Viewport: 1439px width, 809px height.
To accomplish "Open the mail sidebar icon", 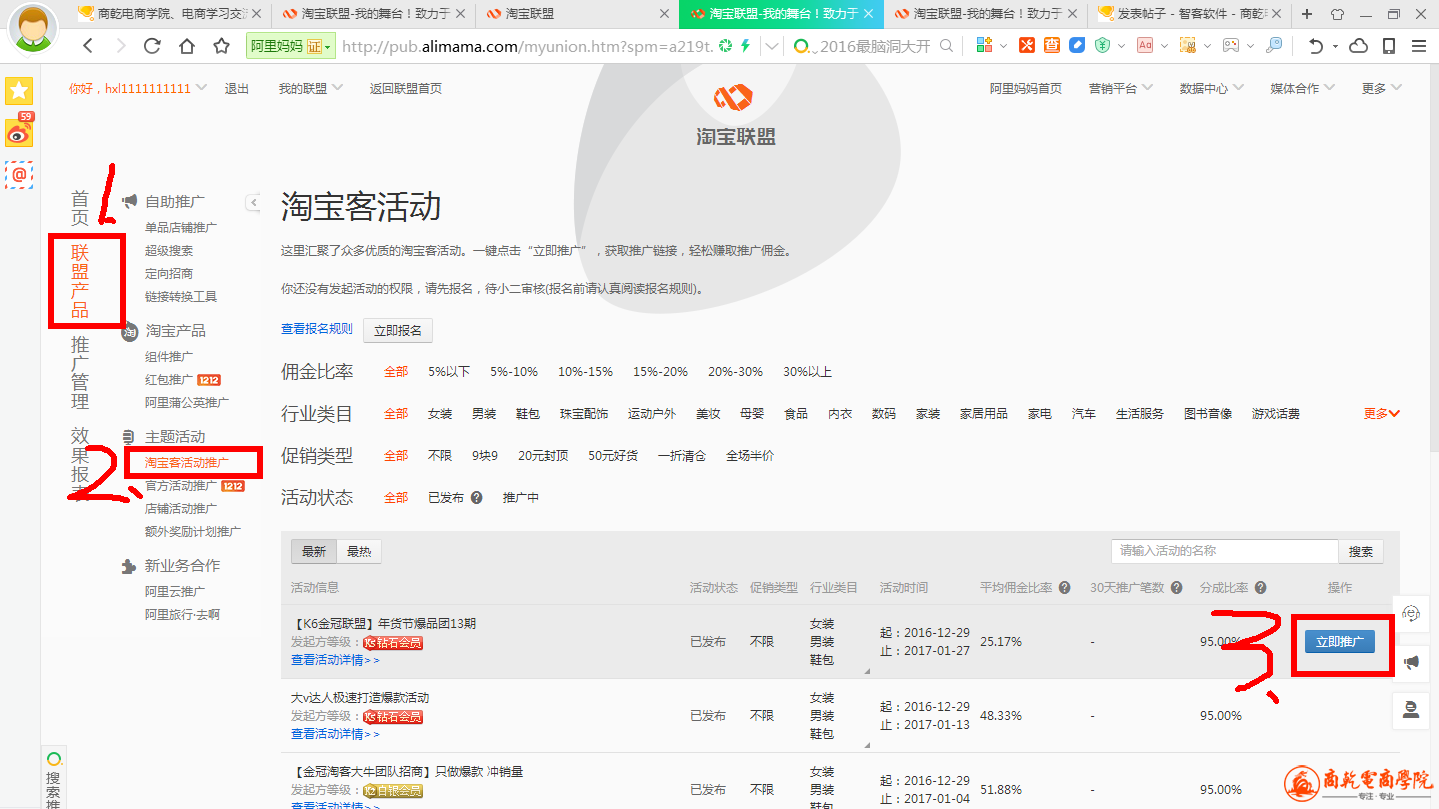I will [x=19, y=174].
